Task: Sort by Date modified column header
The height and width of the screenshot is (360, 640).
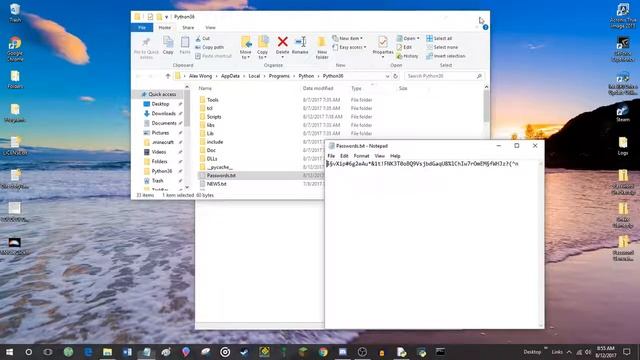Action: point(318,88)
